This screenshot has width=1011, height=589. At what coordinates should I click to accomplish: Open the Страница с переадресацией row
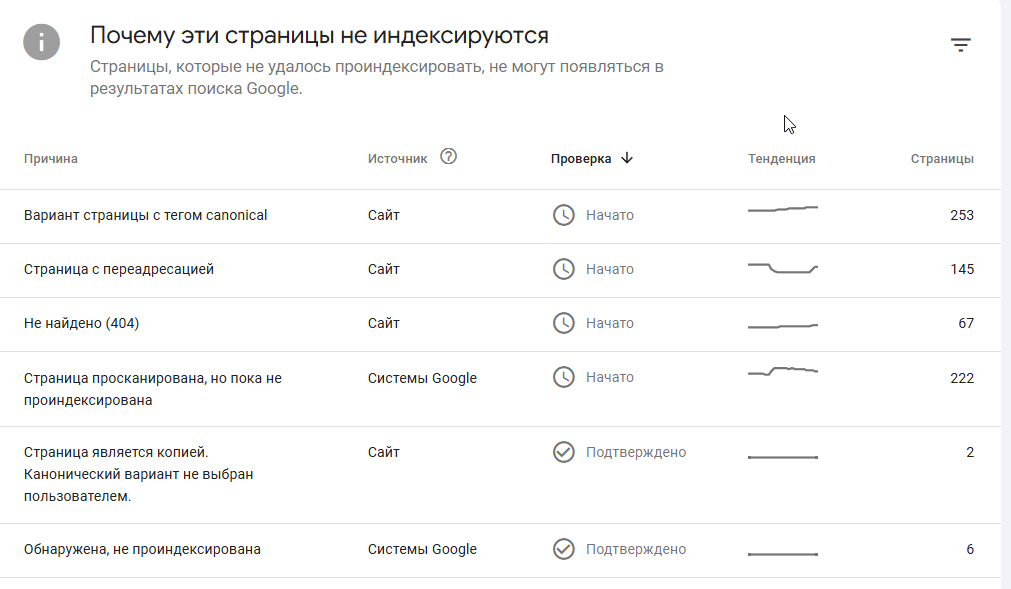tap(119, 269)
